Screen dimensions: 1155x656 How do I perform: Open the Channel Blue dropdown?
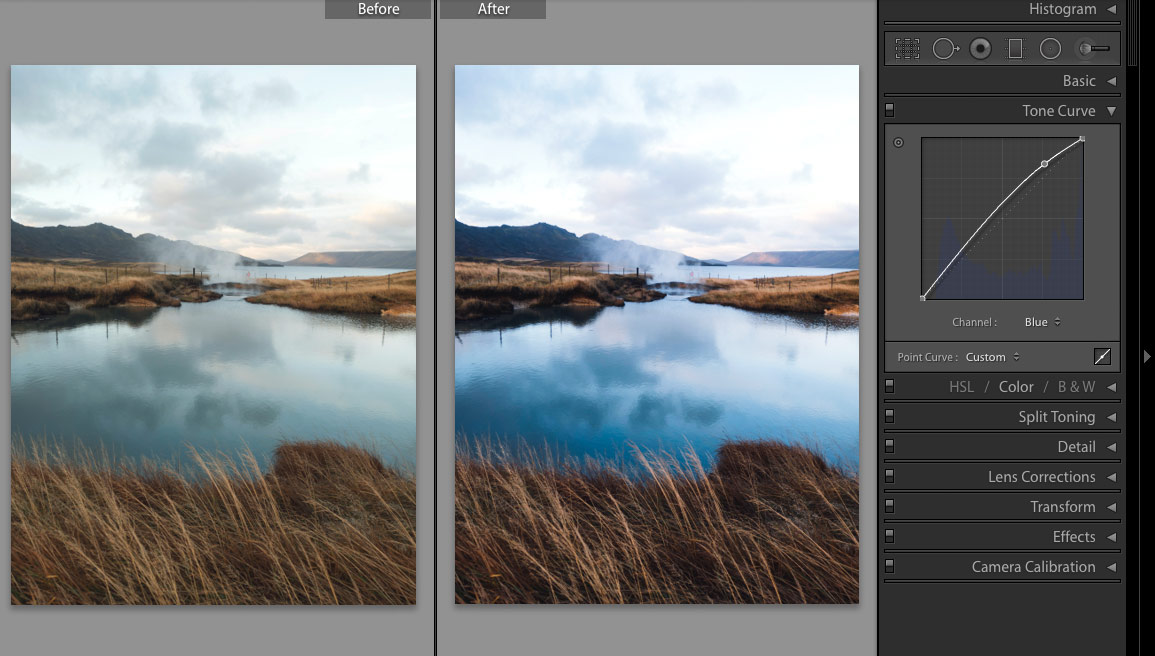pos(1043,321)
